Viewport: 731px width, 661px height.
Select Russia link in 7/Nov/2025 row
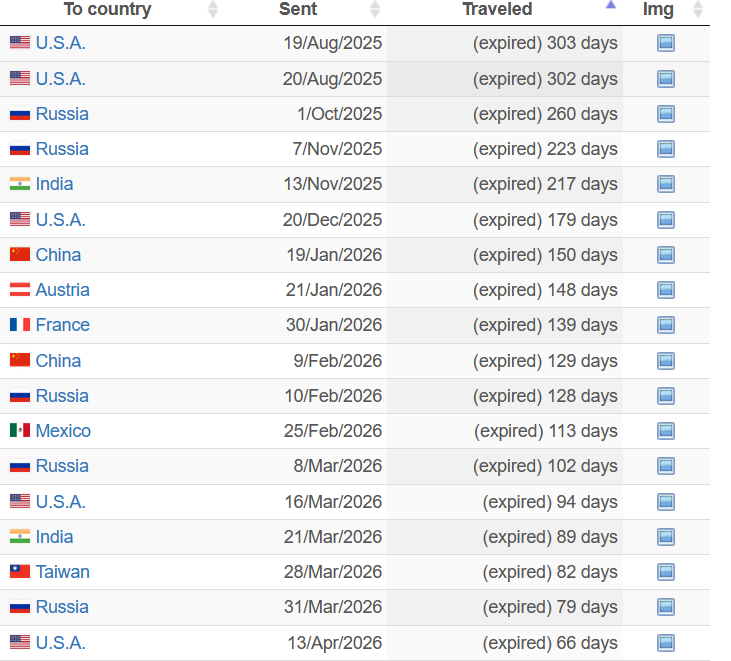pyautogui.click(x=62, y=149)
